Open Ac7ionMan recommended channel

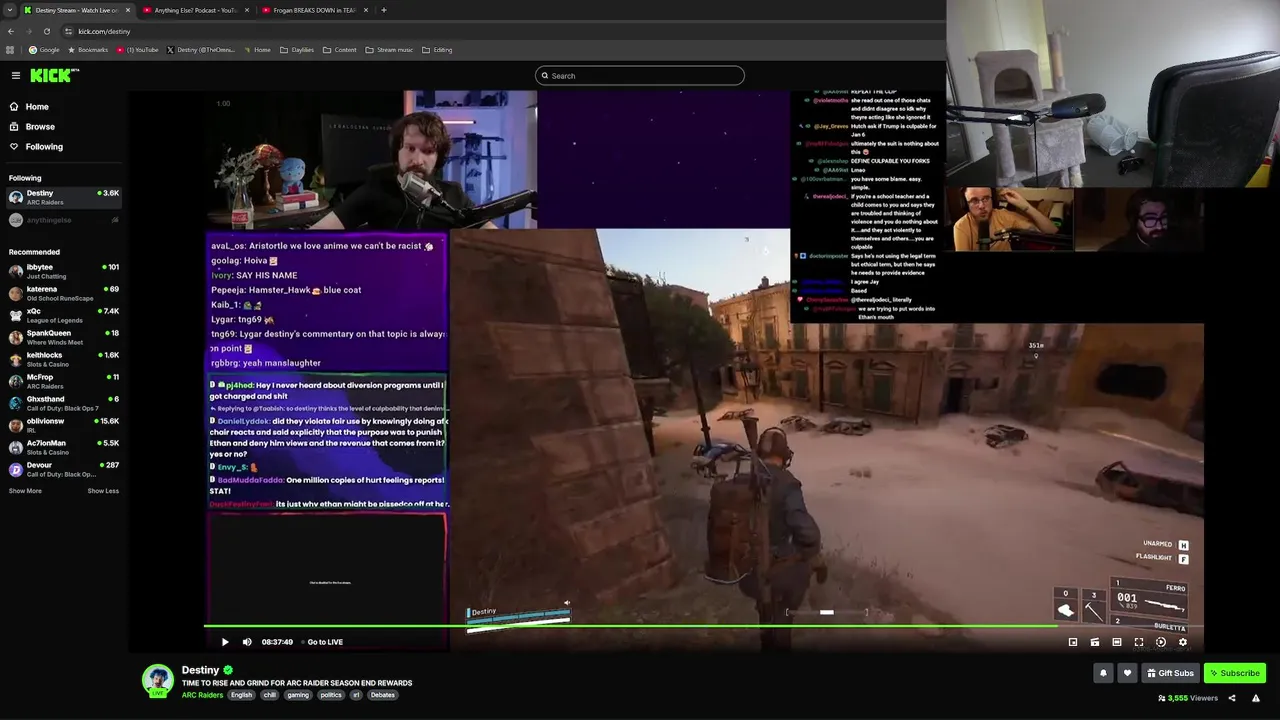tap(63, 447)
